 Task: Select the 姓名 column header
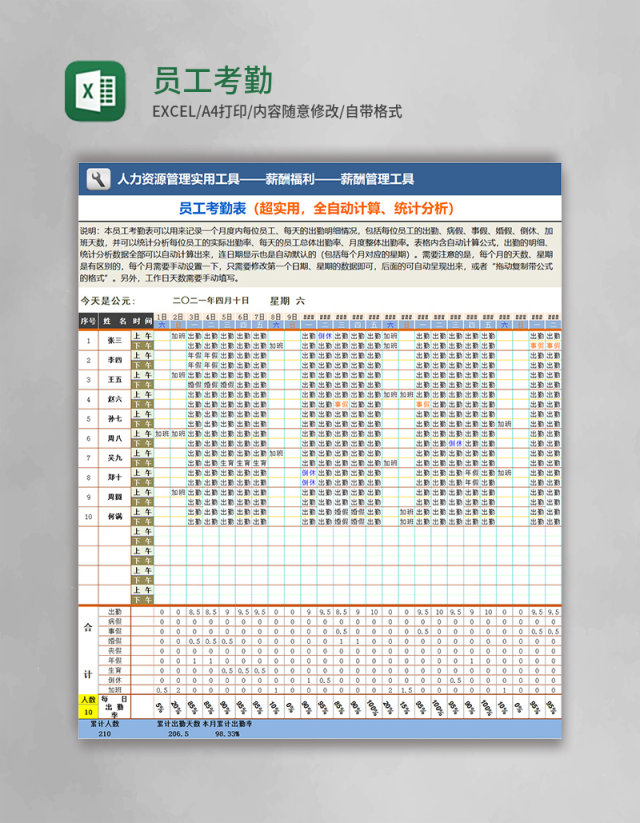[x=114, y=321]
